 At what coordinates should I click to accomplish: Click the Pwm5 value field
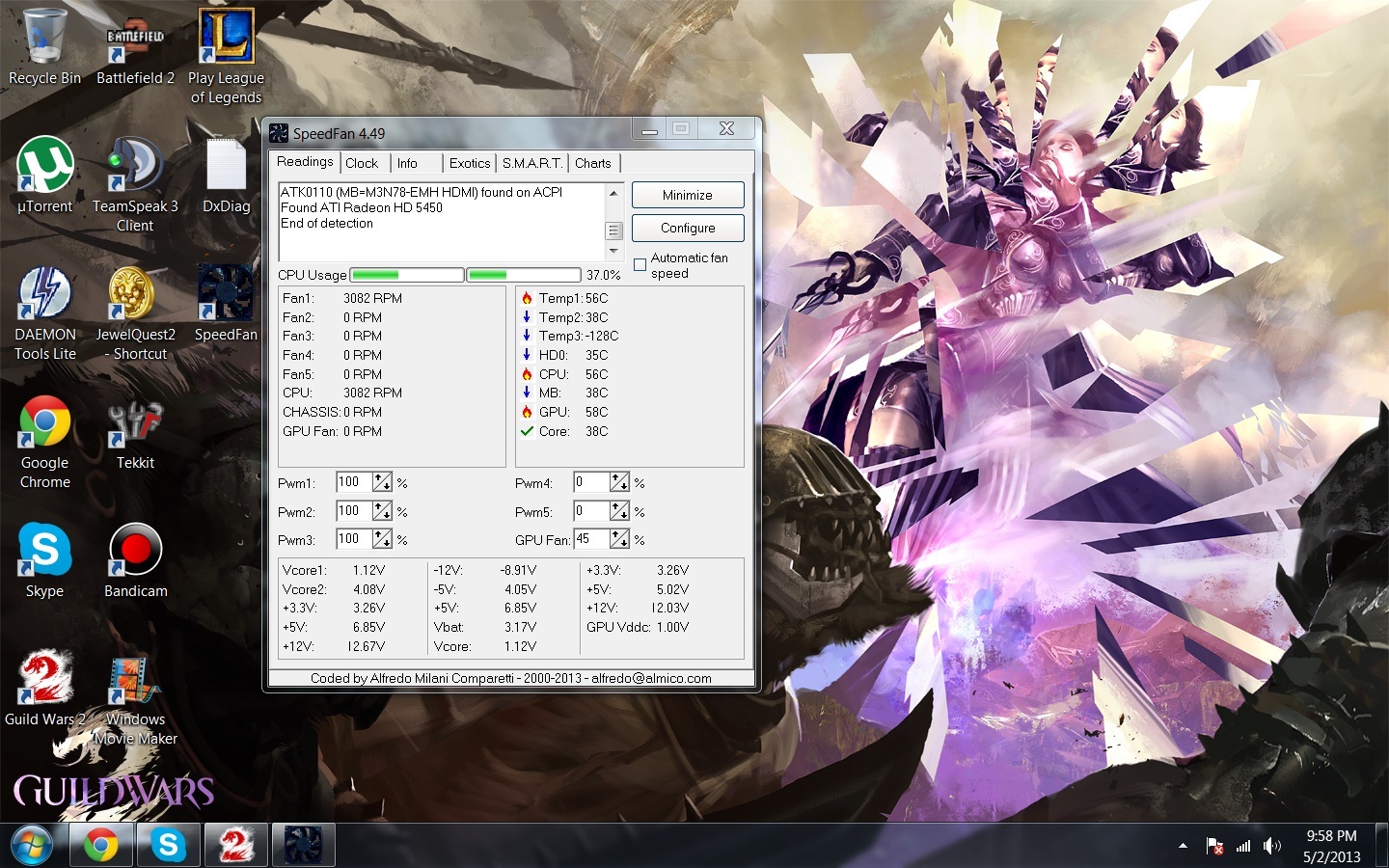click(x=591, y=511)
